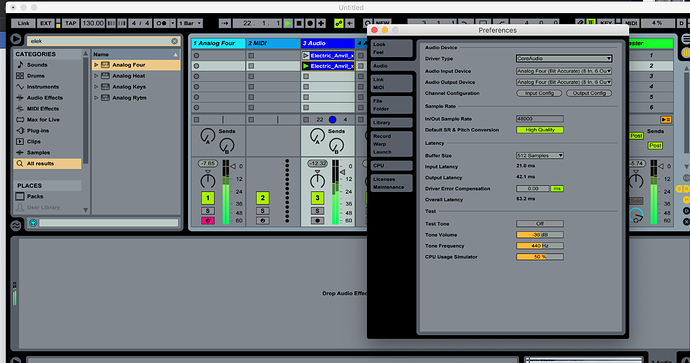Click the arrangement Record circle button
The image size is (690, 363).
click(x=310, y=23)
